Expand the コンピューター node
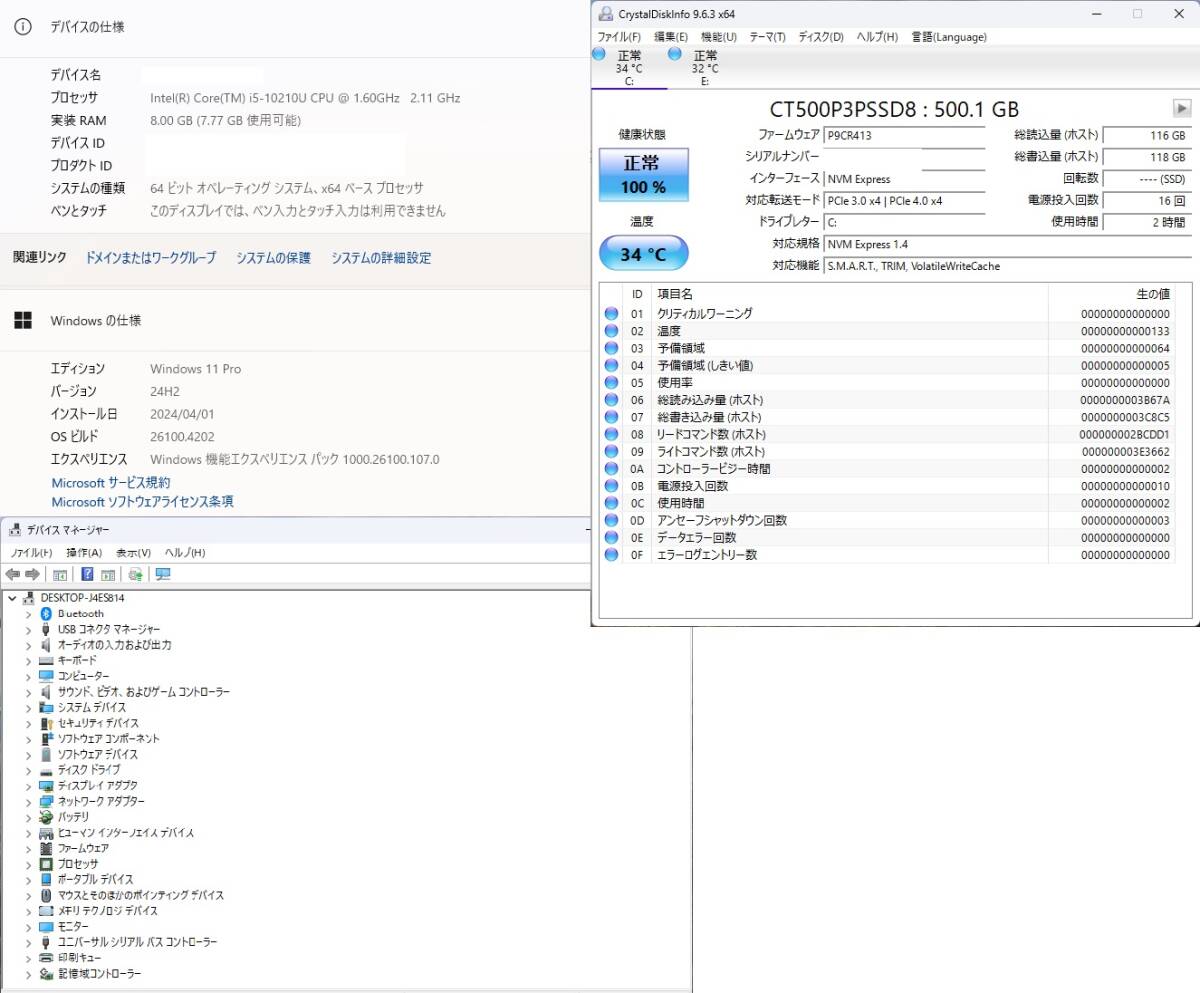The height and width of the screenshot is (993, 1200). pyautogui.click(x=28, y=676)
